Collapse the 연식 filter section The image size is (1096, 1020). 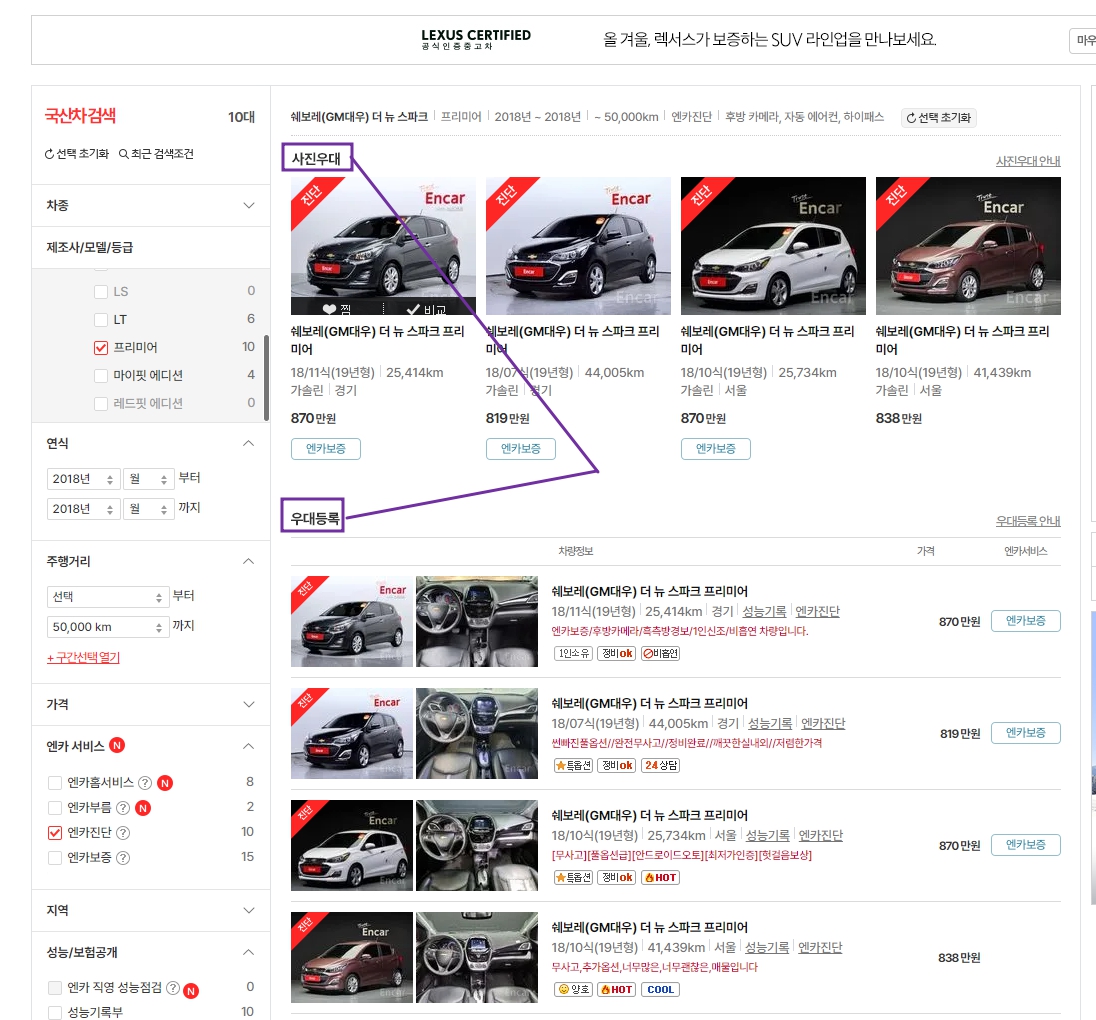(248, 443)
